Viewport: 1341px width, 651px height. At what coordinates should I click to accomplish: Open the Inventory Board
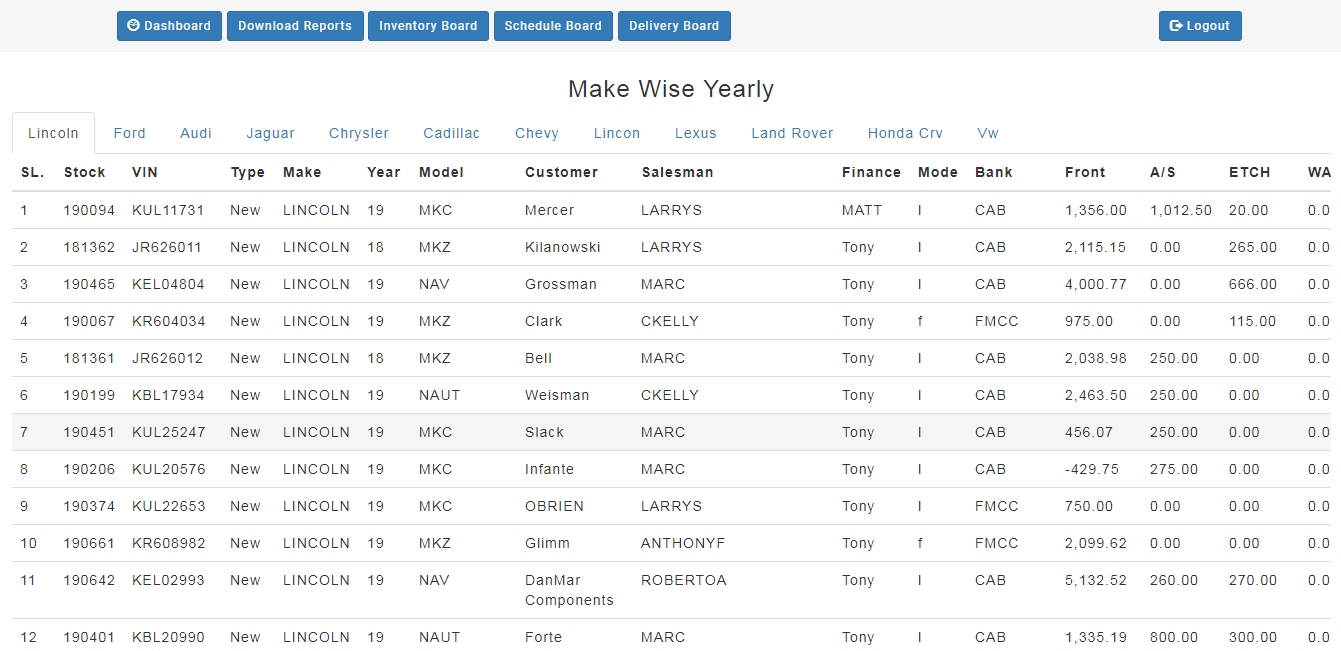pos(428,26)
